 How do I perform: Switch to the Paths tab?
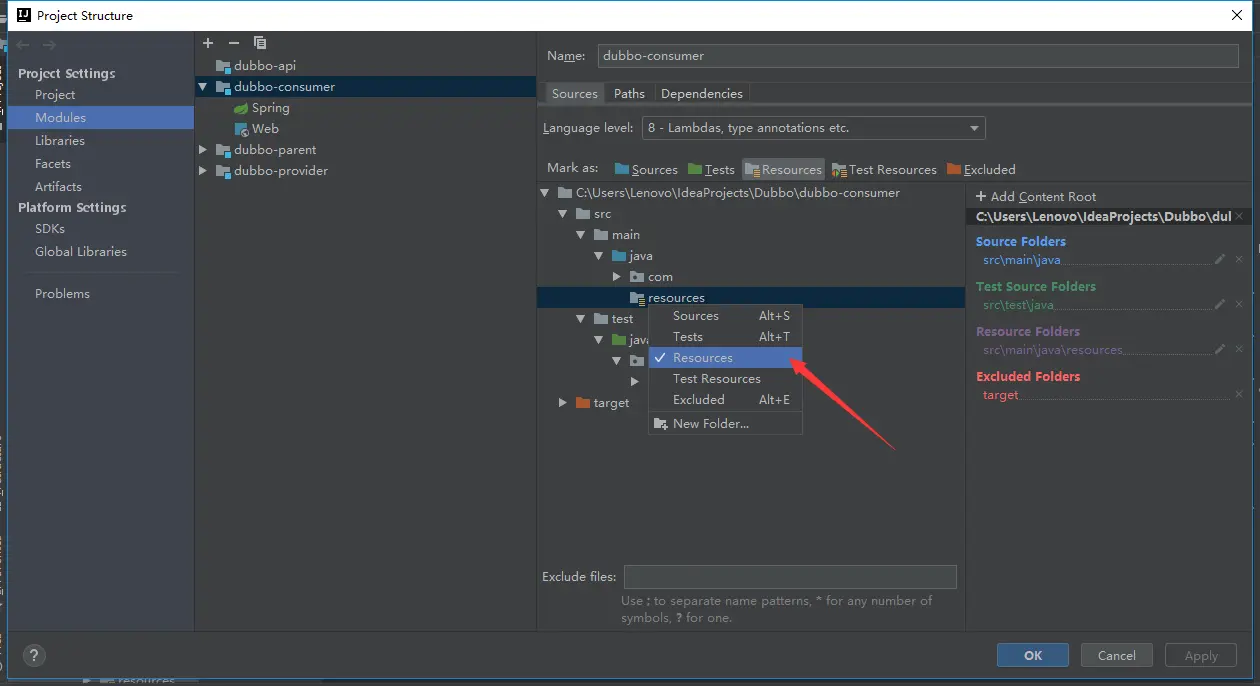pos(630,94)
